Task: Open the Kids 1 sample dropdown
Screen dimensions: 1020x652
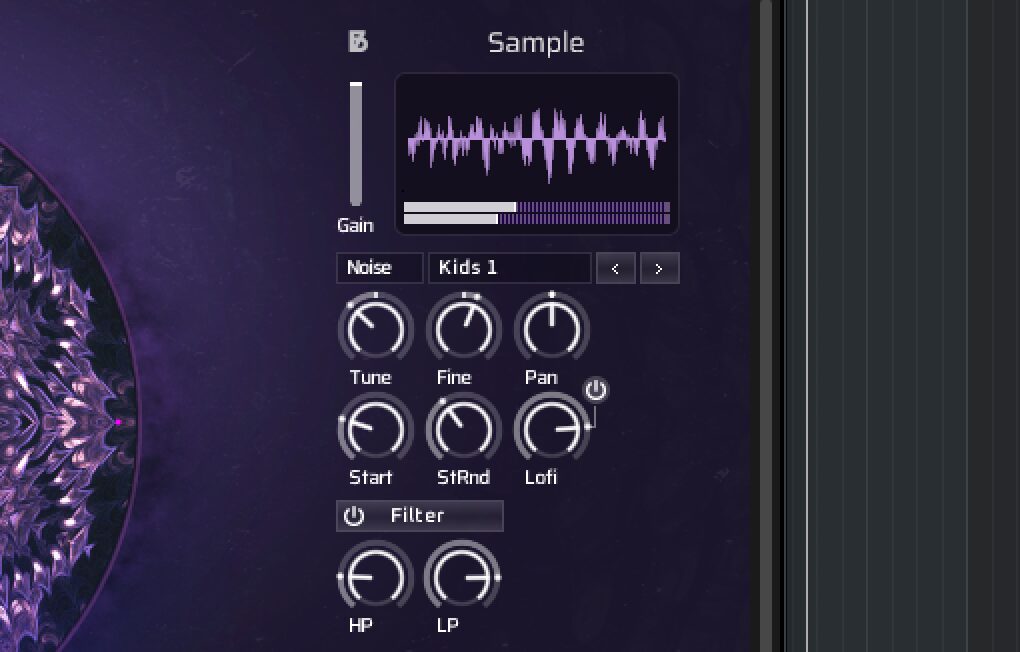Action: coord(509,268)
